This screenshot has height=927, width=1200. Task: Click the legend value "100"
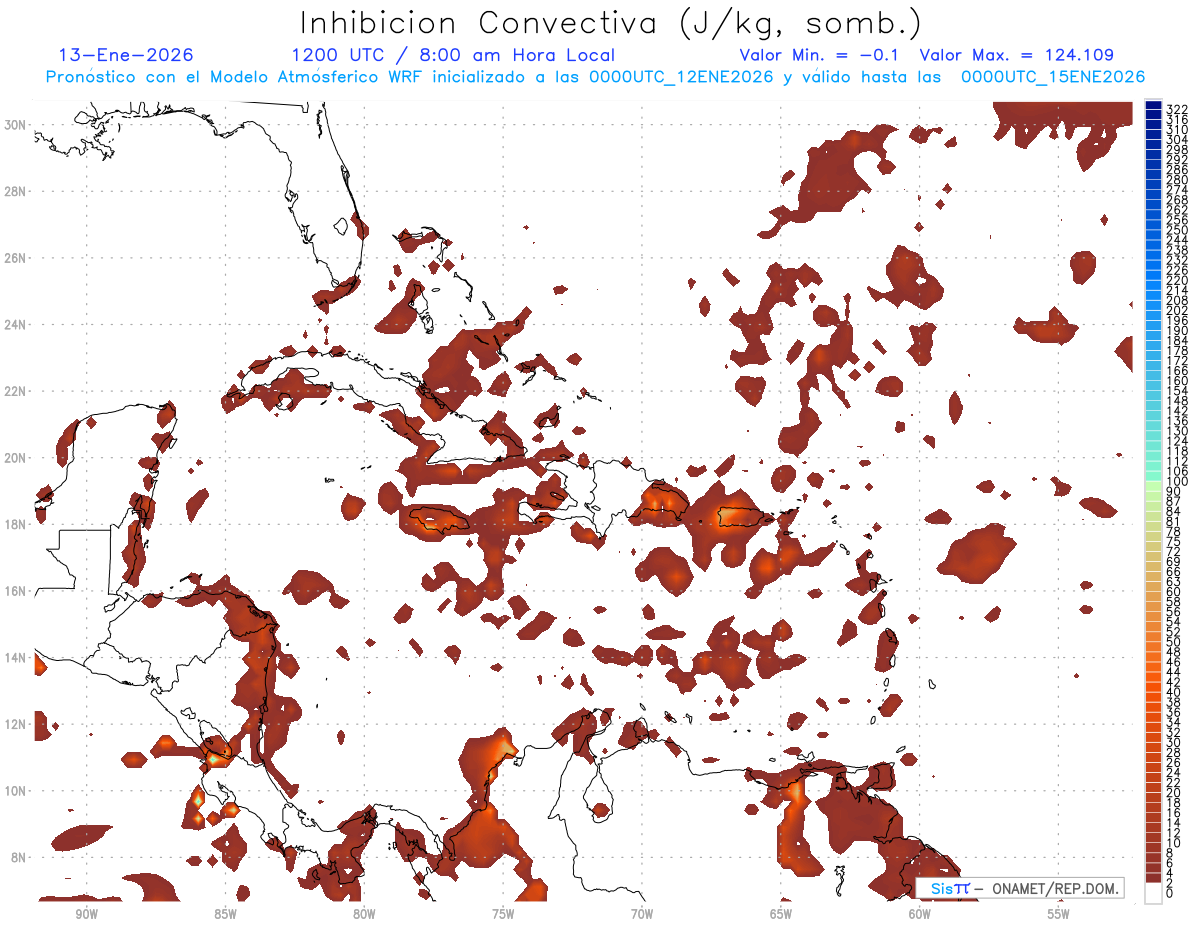[1177, 483]
